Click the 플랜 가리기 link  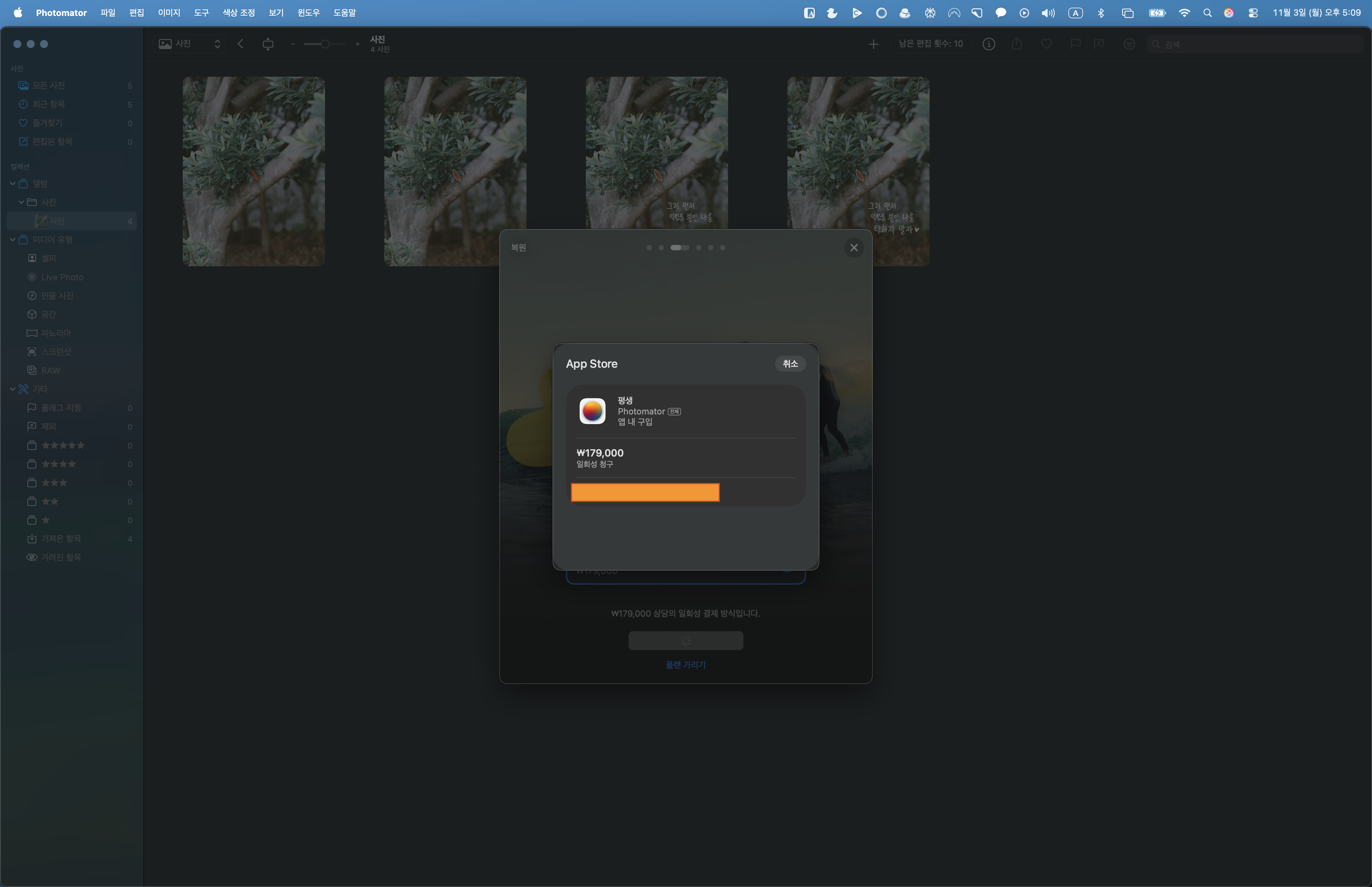[685, 665]
